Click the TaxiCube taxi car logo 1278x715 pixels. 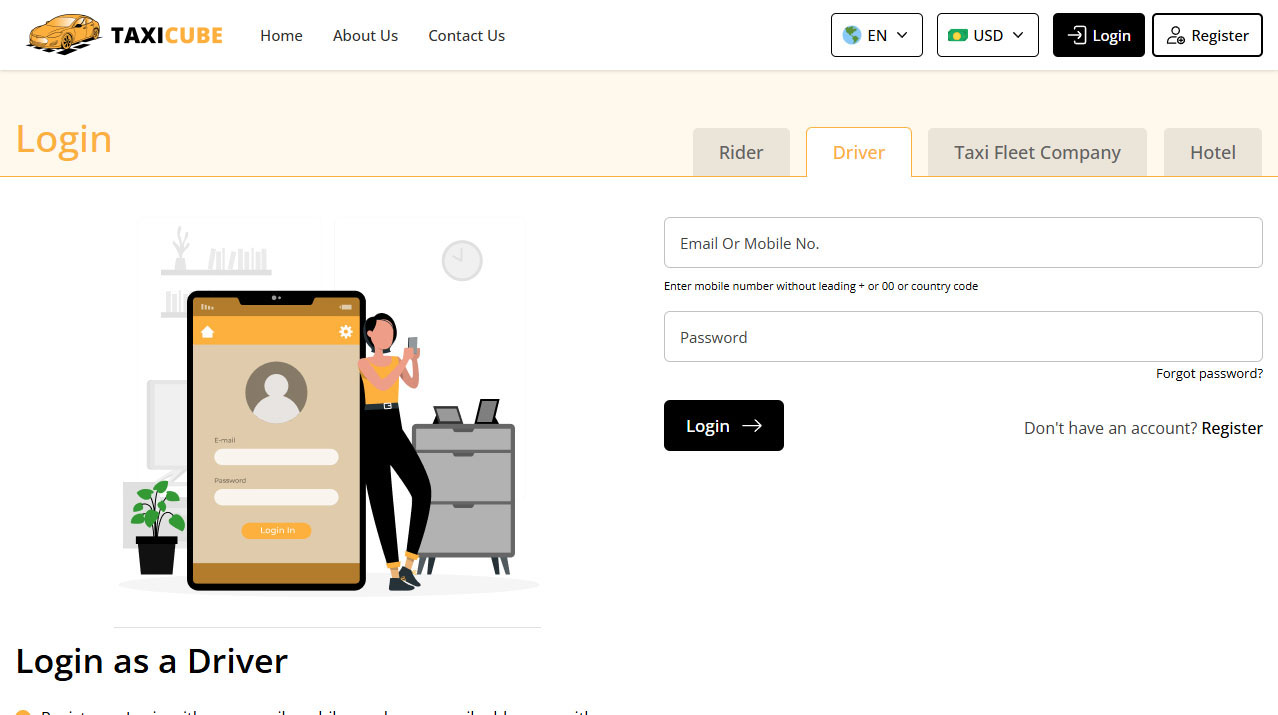coord(60,33)
